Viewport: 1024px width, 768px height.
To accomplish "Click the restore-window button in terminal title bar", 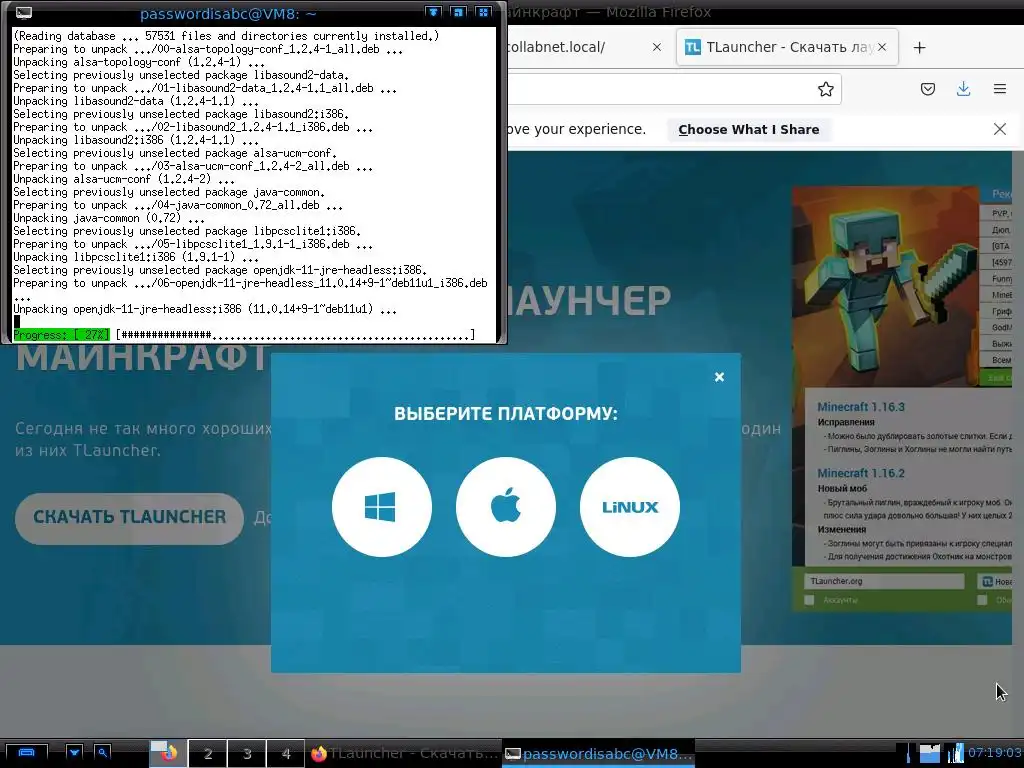I will [x=458, y=12].
